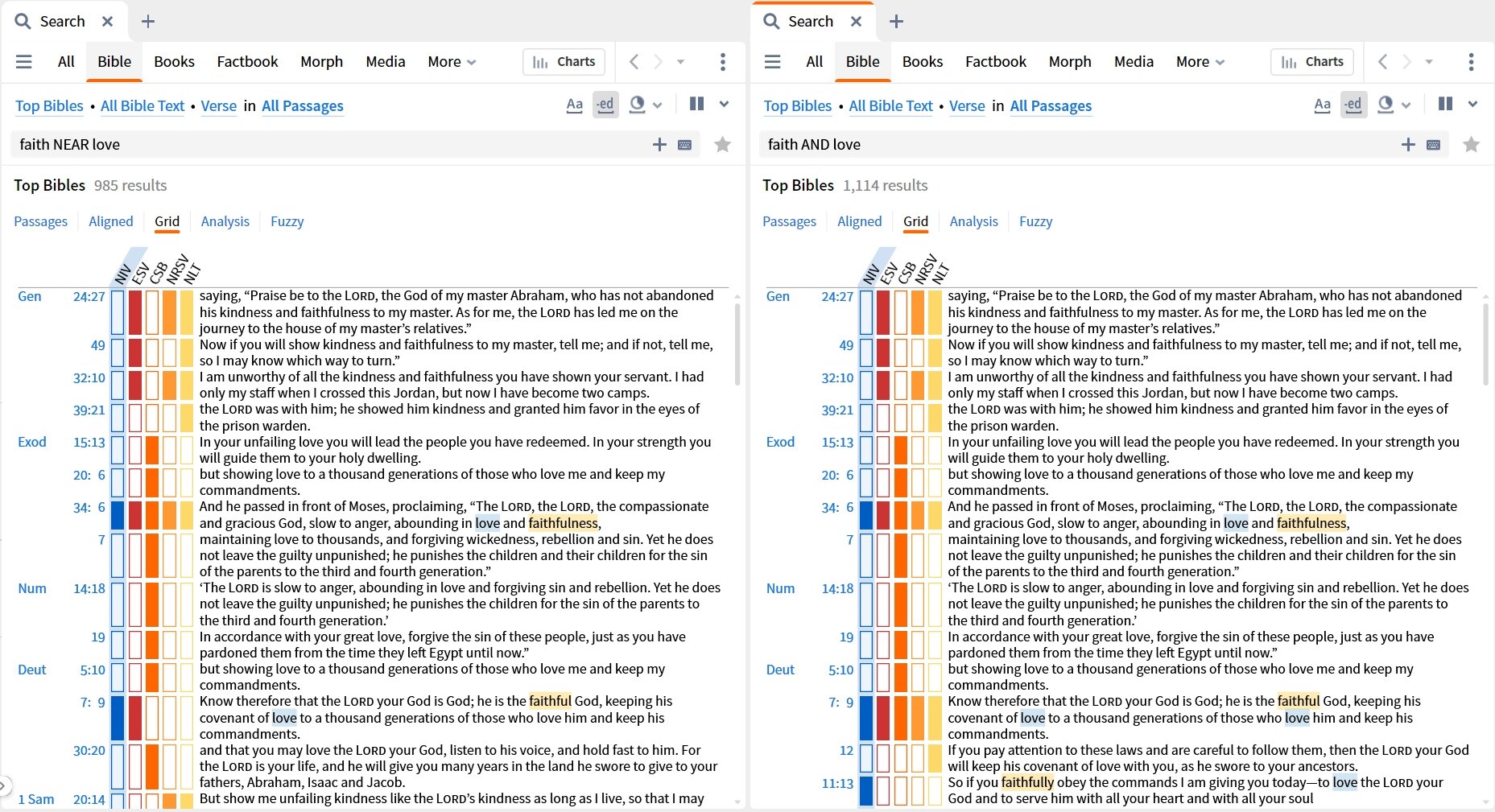Expand collapsed sidebar arrow at bottom left
The width and height of the screenshot is (1495, 812).
point(4,785)
